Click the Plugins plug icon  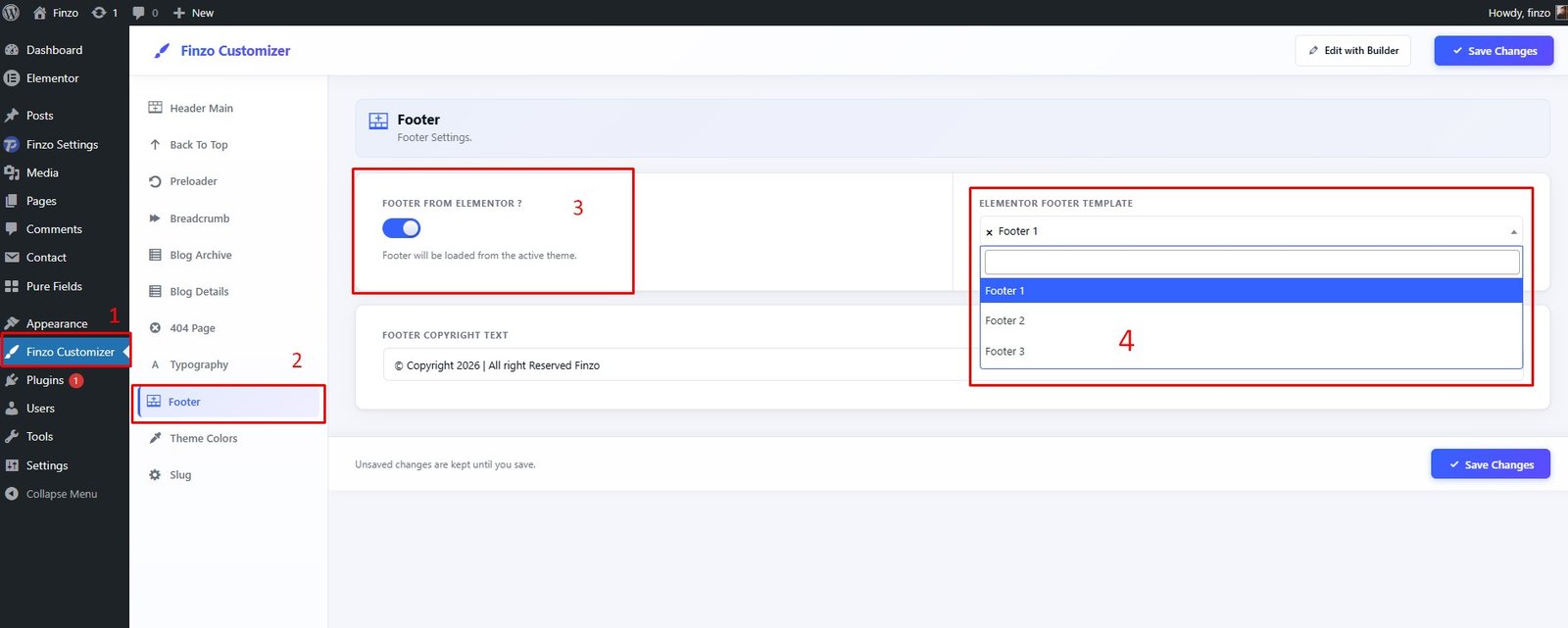tap(12, 380)
